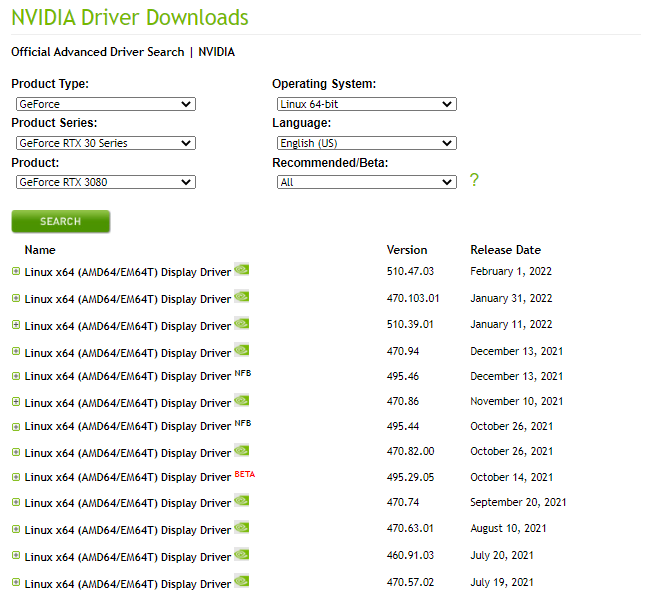648x597 pixels.
Task: Open the Product Type dropdown
Action: (x=106, y=104)
